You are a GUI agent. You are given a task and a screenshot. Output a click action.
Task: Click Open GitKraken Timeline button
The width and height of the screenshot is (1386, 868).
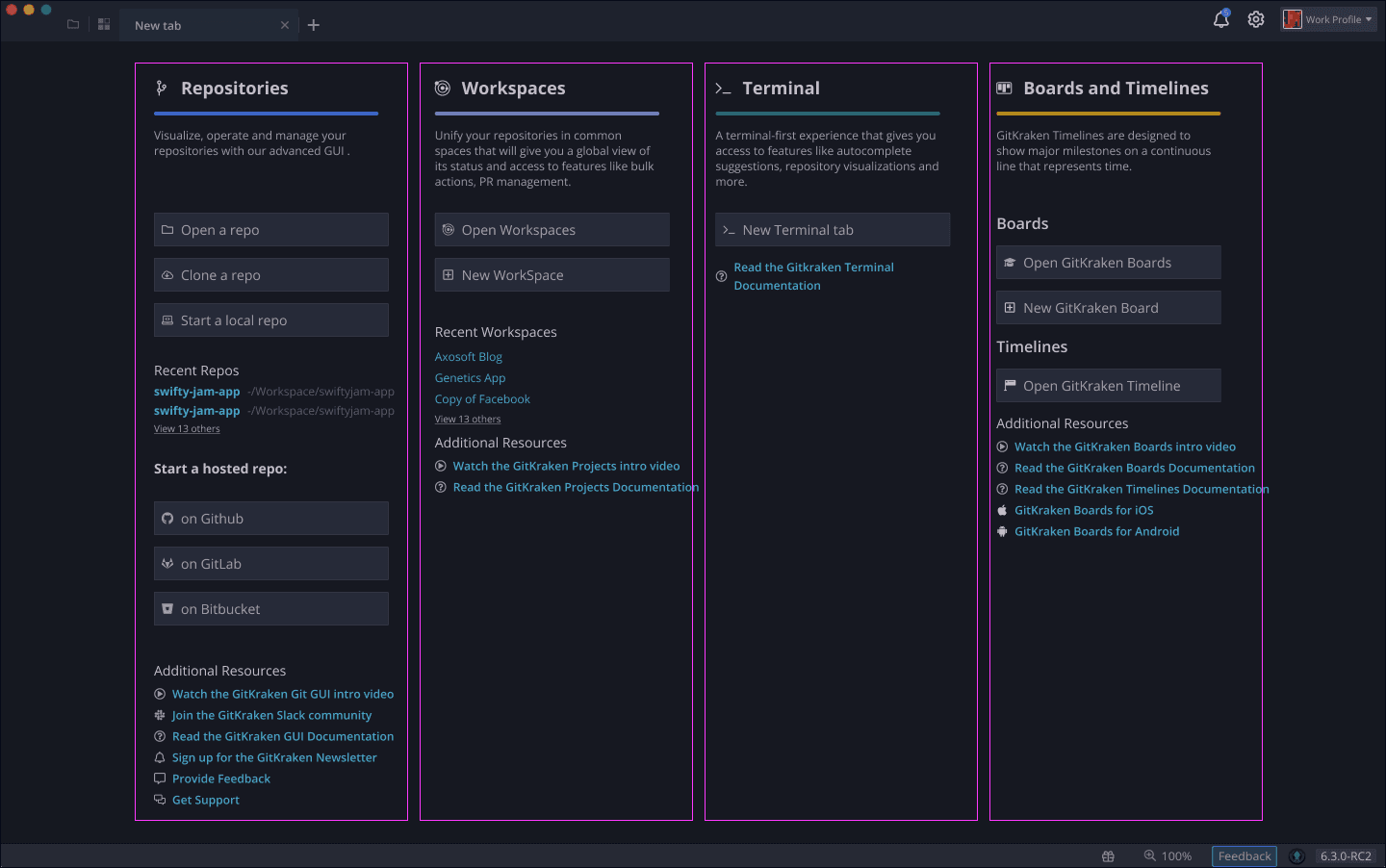(1109, 386)
